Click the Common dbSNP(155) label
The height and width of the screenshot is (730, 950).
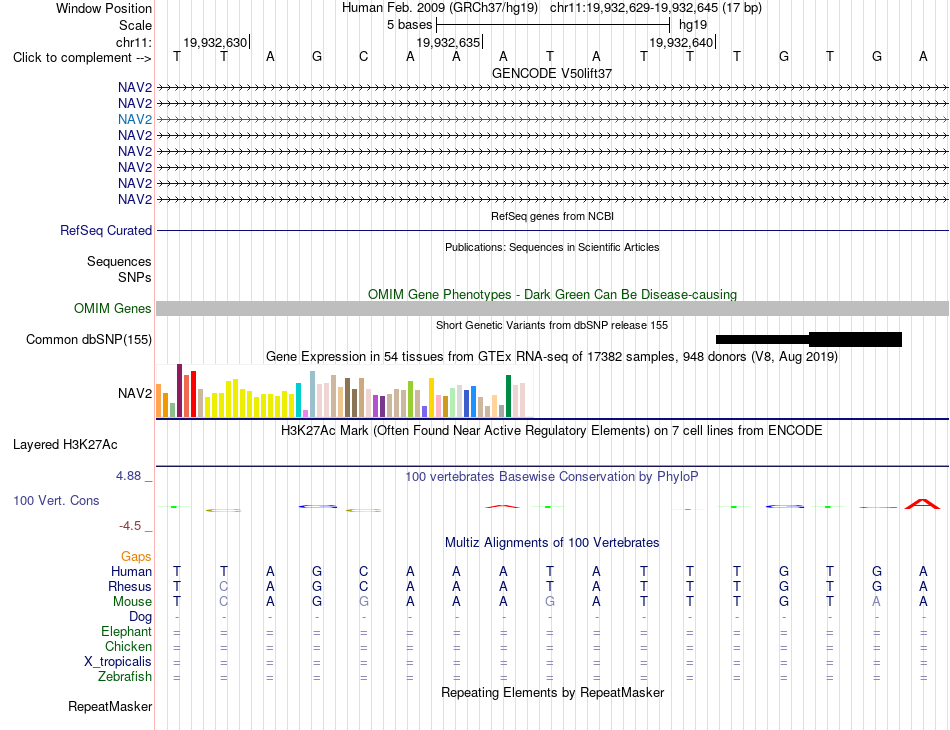coord(89,339)
